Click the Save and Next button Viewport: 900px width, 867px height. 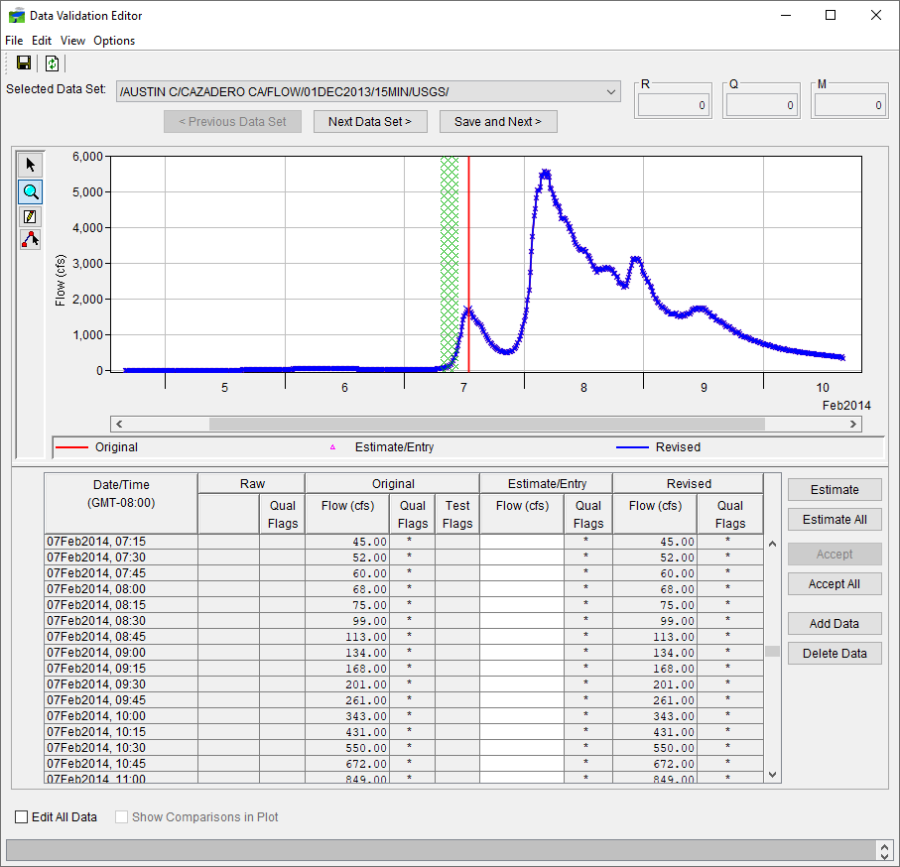pos(498,121)
